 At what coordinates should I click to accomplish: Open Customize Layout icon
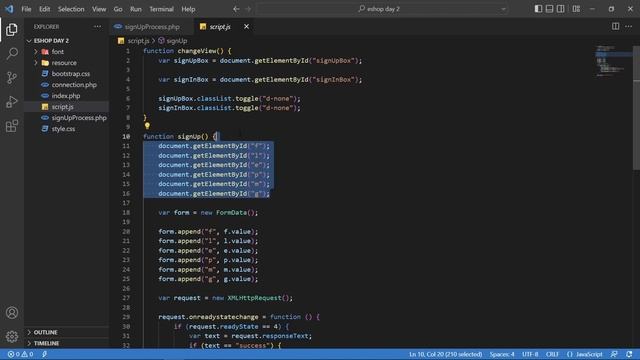pos(576,9)
